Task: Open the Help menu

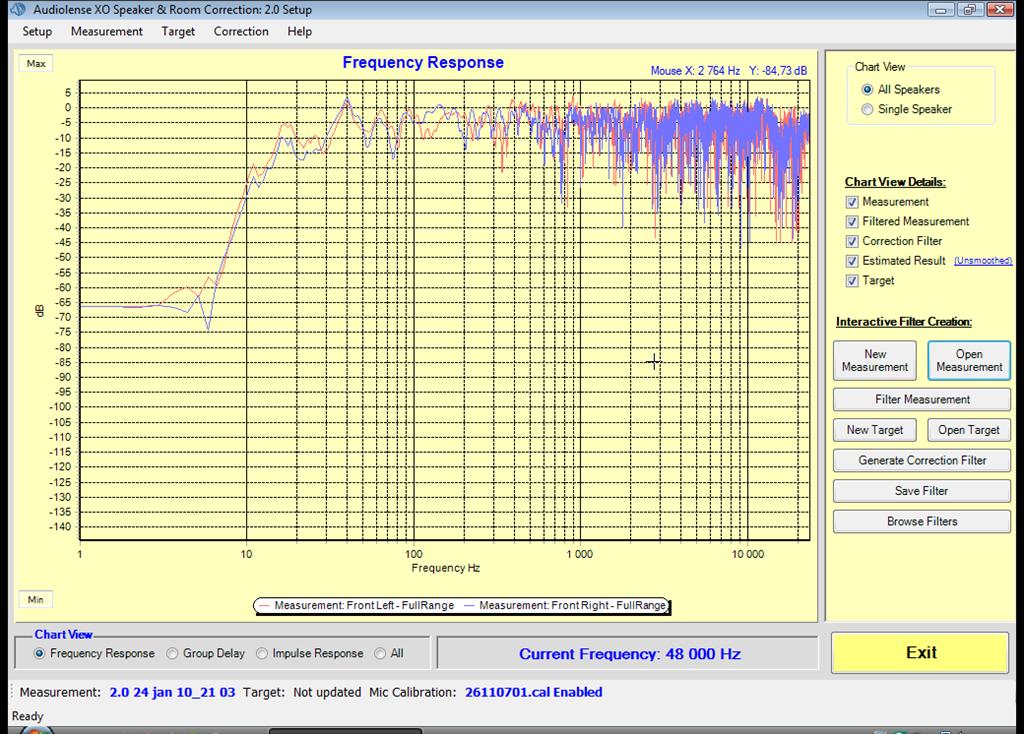Action: [299, 31]
